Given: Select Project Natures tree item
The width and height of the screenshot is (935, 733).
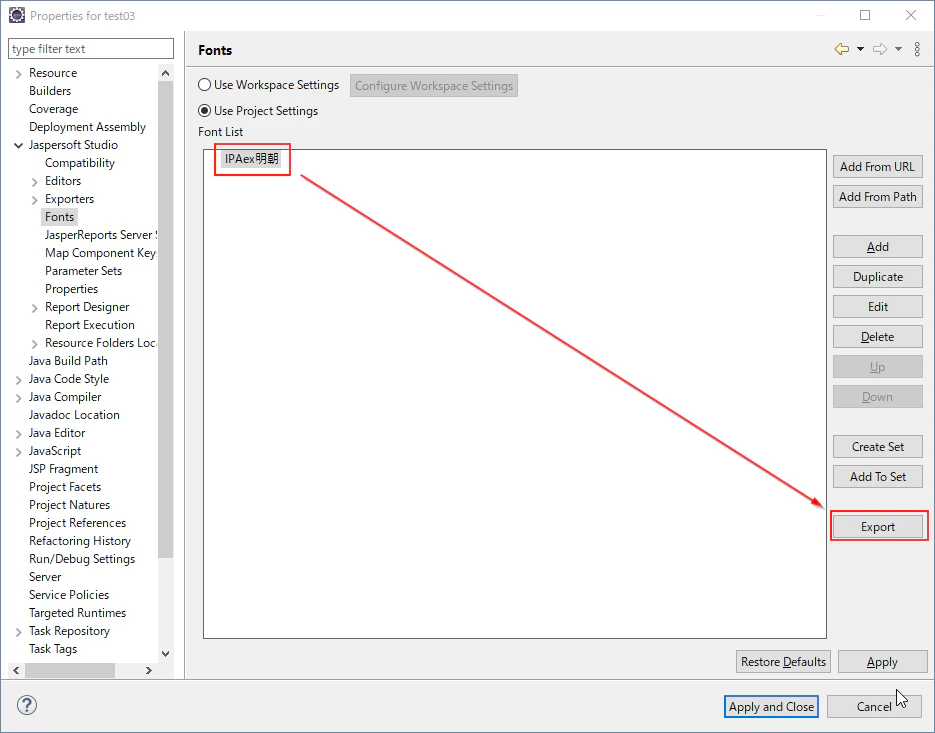Looking at the screenshot, I should pos(69,505).
